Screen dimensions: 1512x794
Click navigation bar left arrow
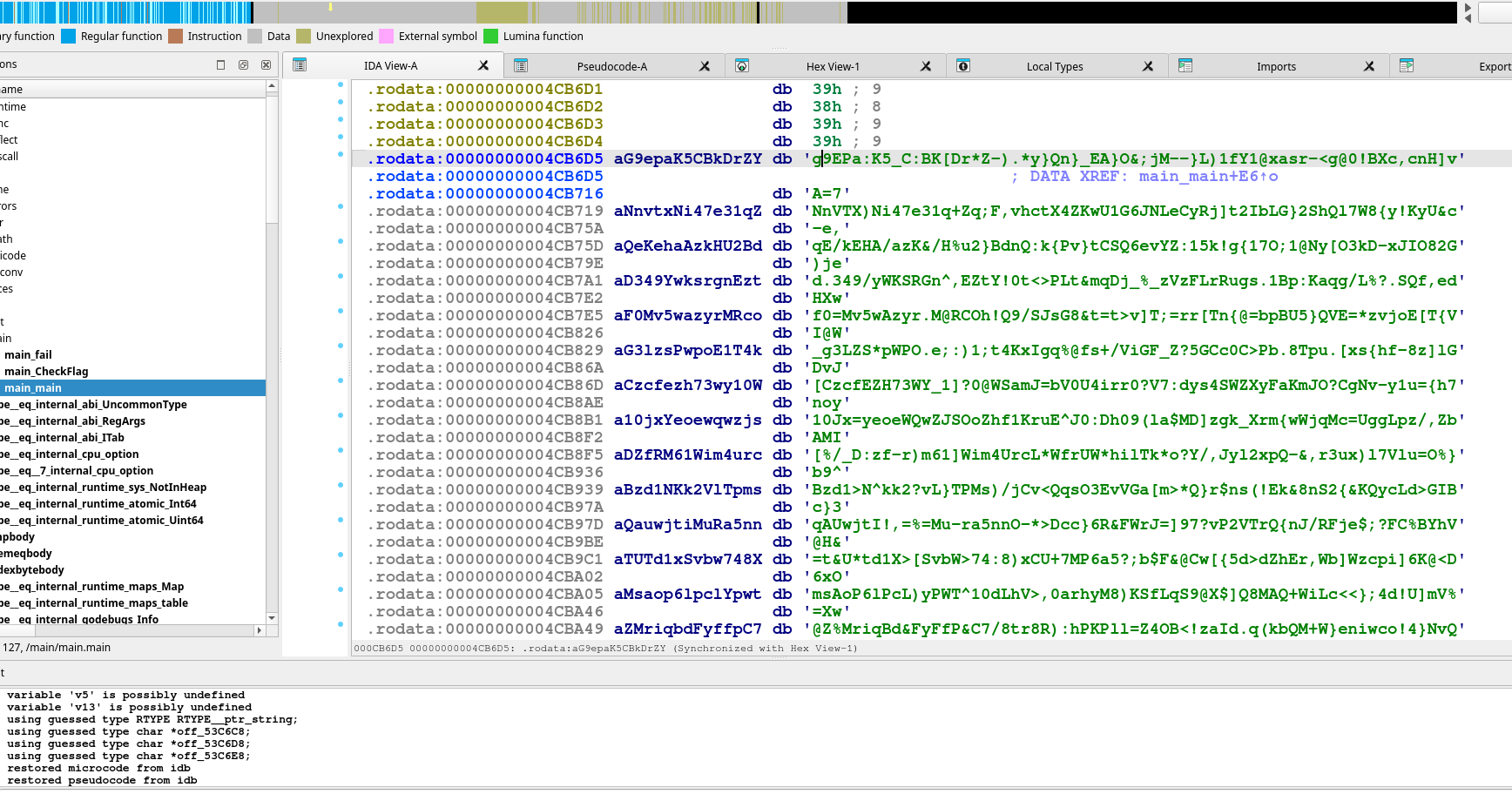[1468, 18]
